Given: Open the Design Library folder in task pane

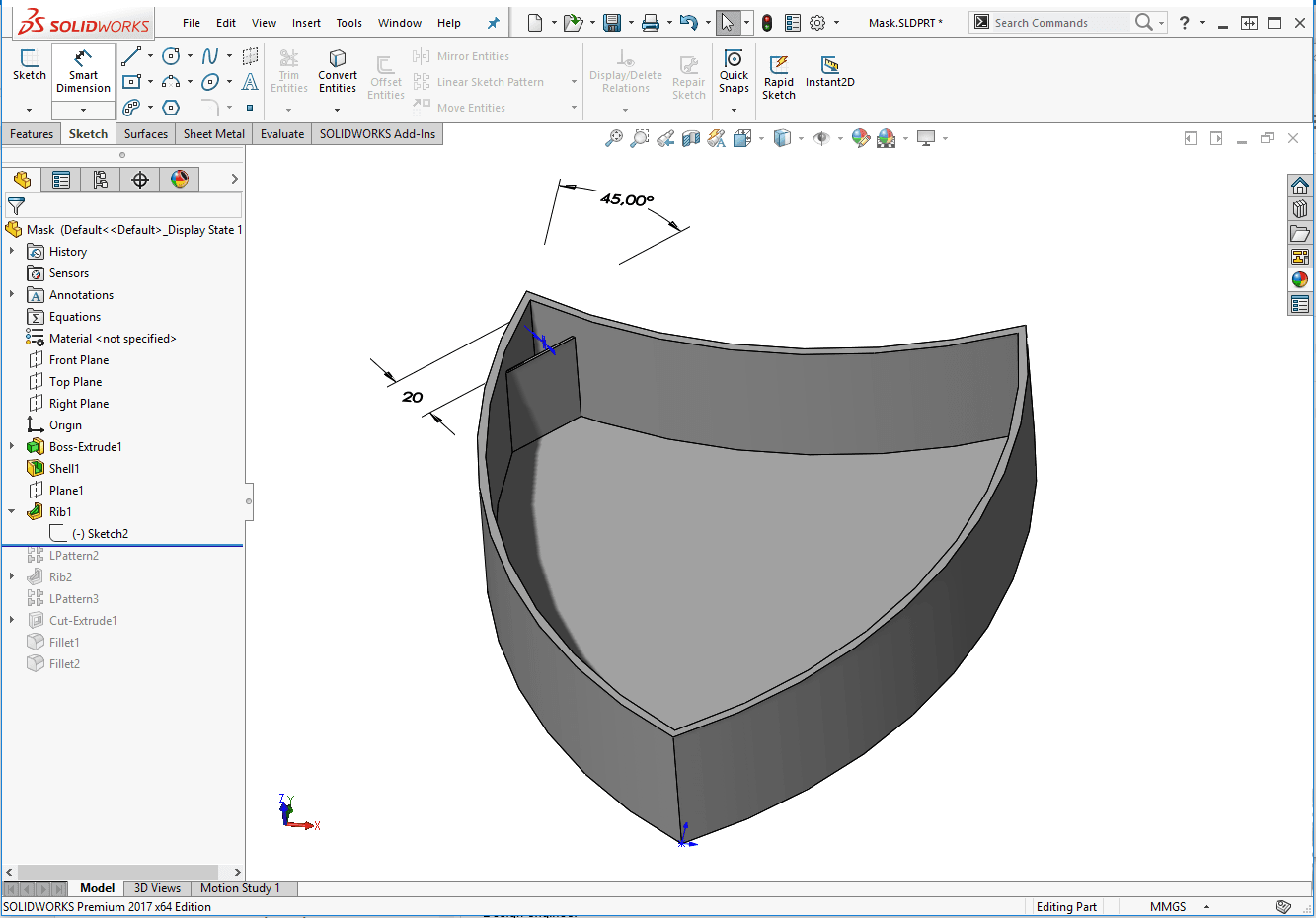Looking at the screenshot, I should pyautogui.click(x=1300, y=209).
